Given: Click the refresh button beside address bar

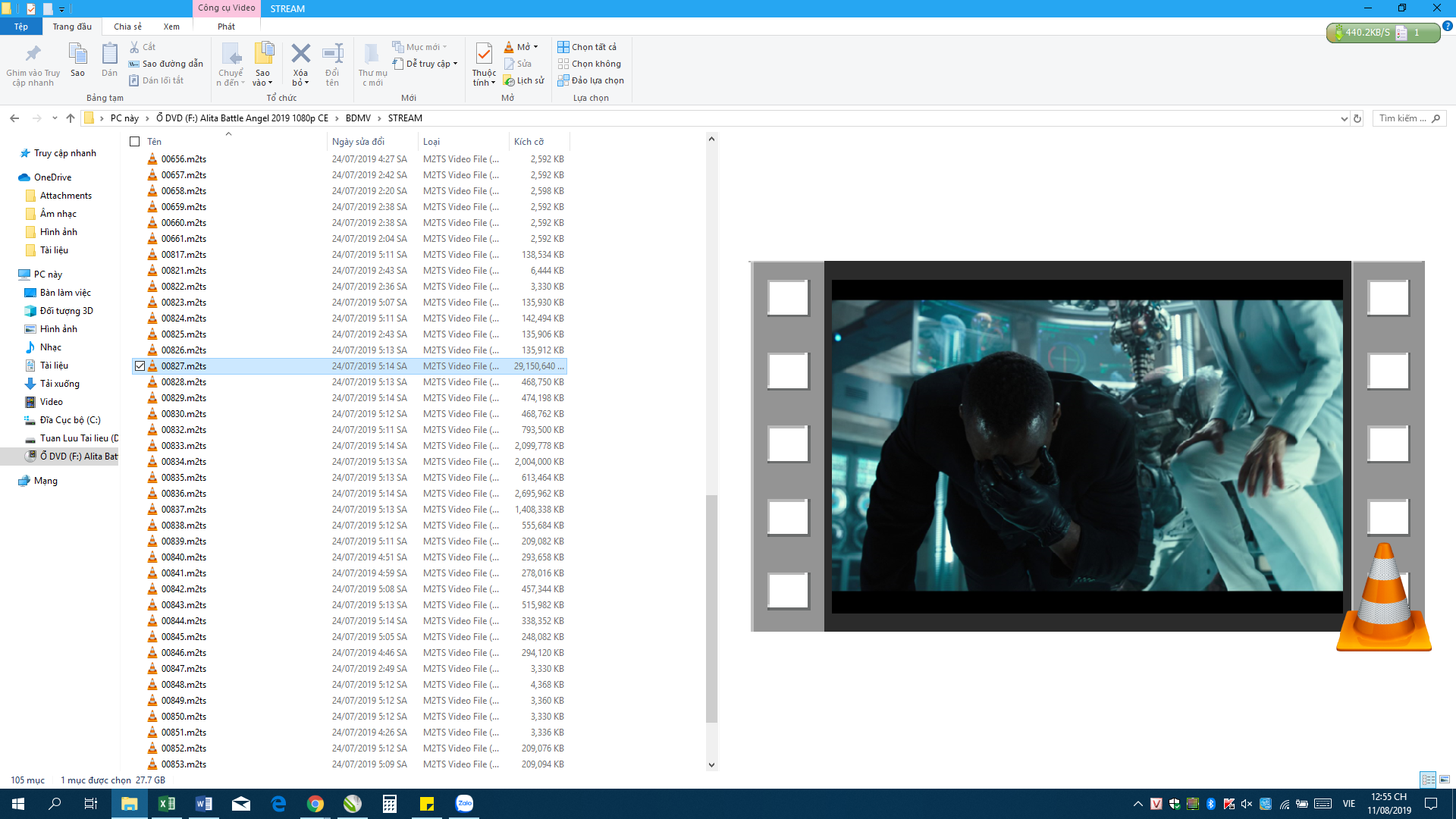Looking at the screenshot, I should [1357, 118].
